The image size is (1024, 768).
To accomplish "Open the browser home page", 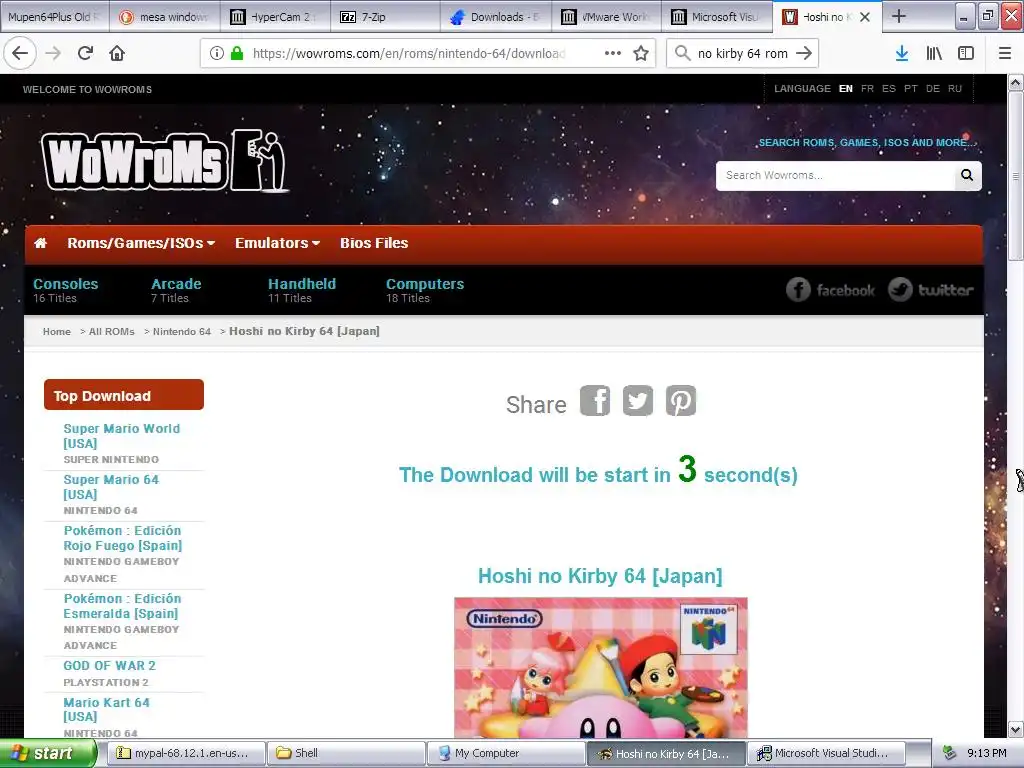I will coord(117,54).
